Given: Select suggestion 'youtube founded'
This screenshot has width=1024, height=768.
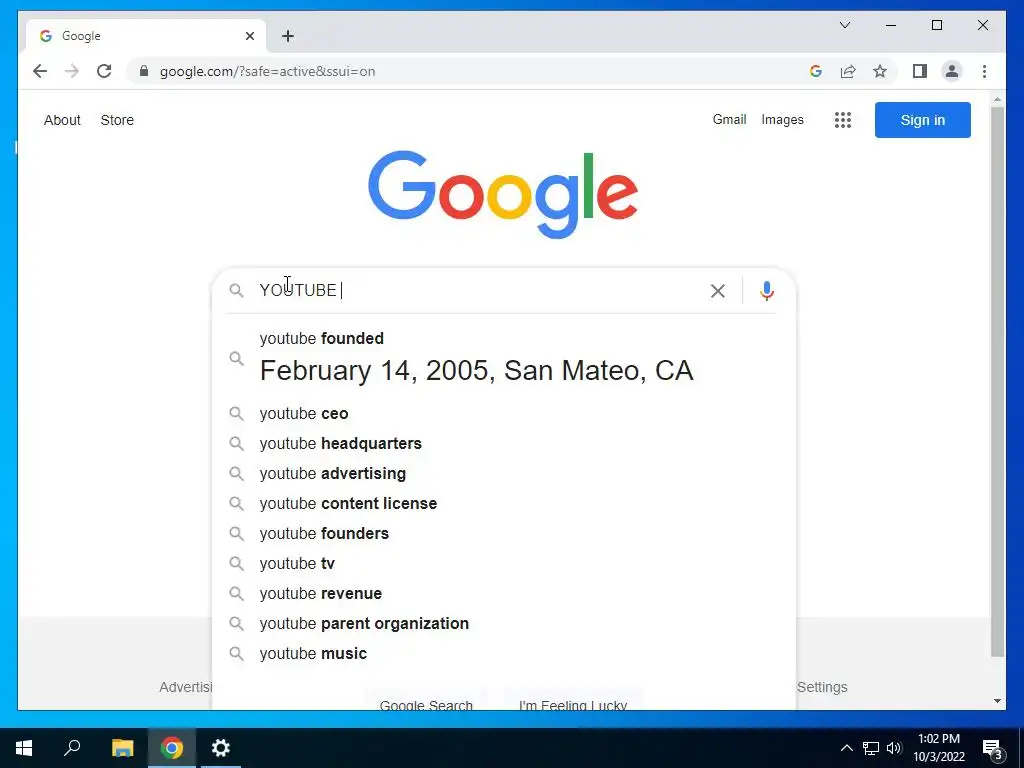Looking at the screenshot, I should (502, 359).
